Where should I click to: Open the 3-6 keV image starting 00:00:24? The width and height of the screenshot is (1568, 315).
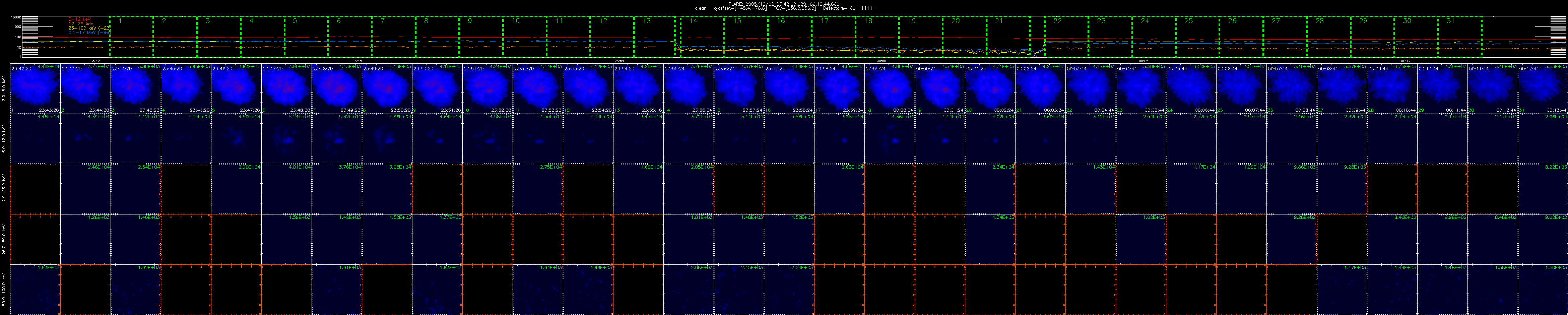click(x=939, y=88)
